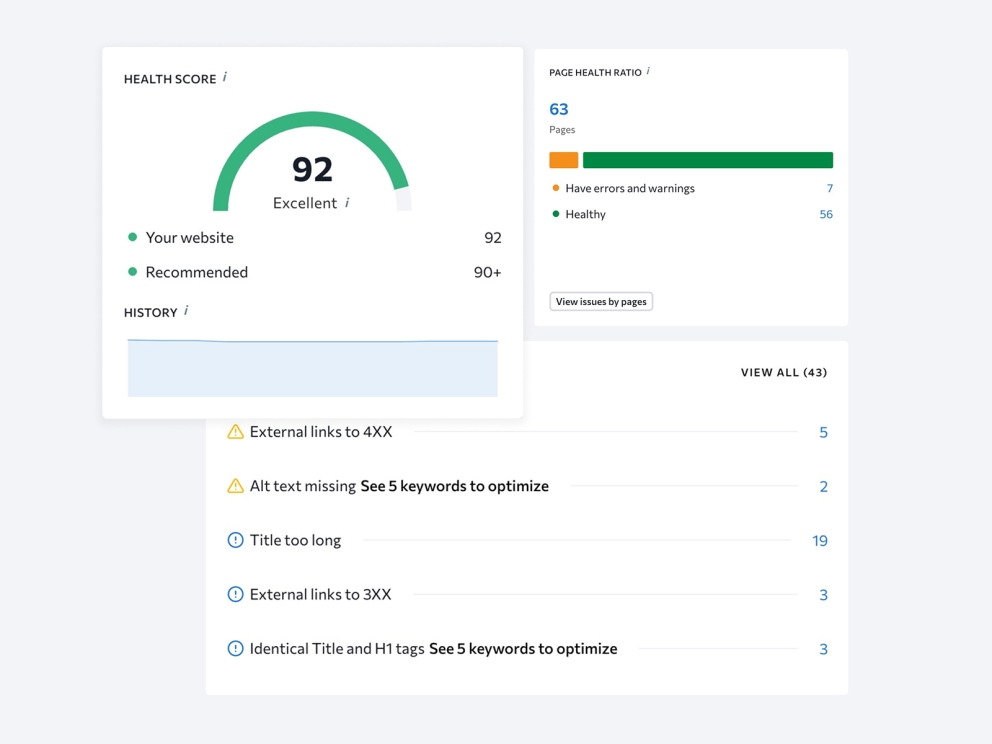Click the 56 healthy pages count
The height and width of the screenshot is (744, 992).
tap(826, 214)
